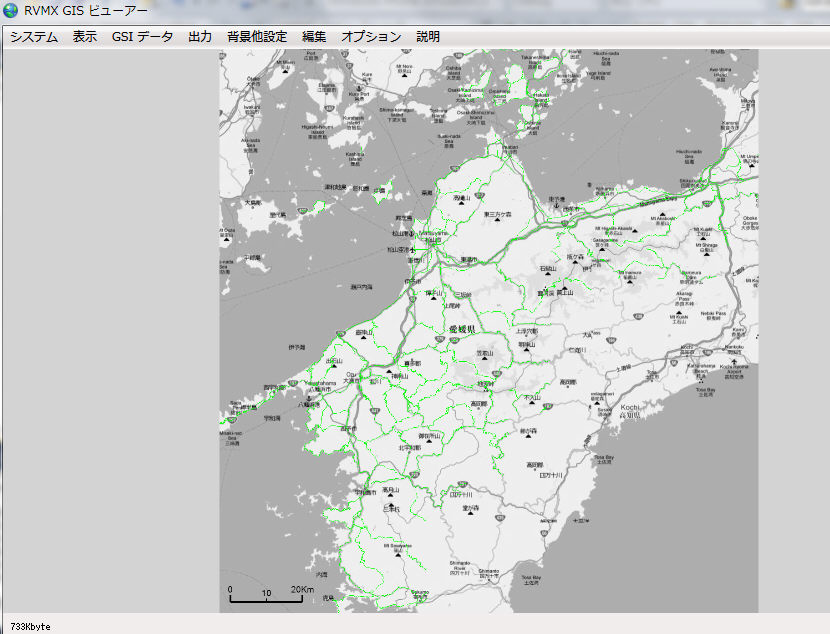Click the 733Kbyte status bar text
The image size is (830, 634).
click(x=30, y=626)
